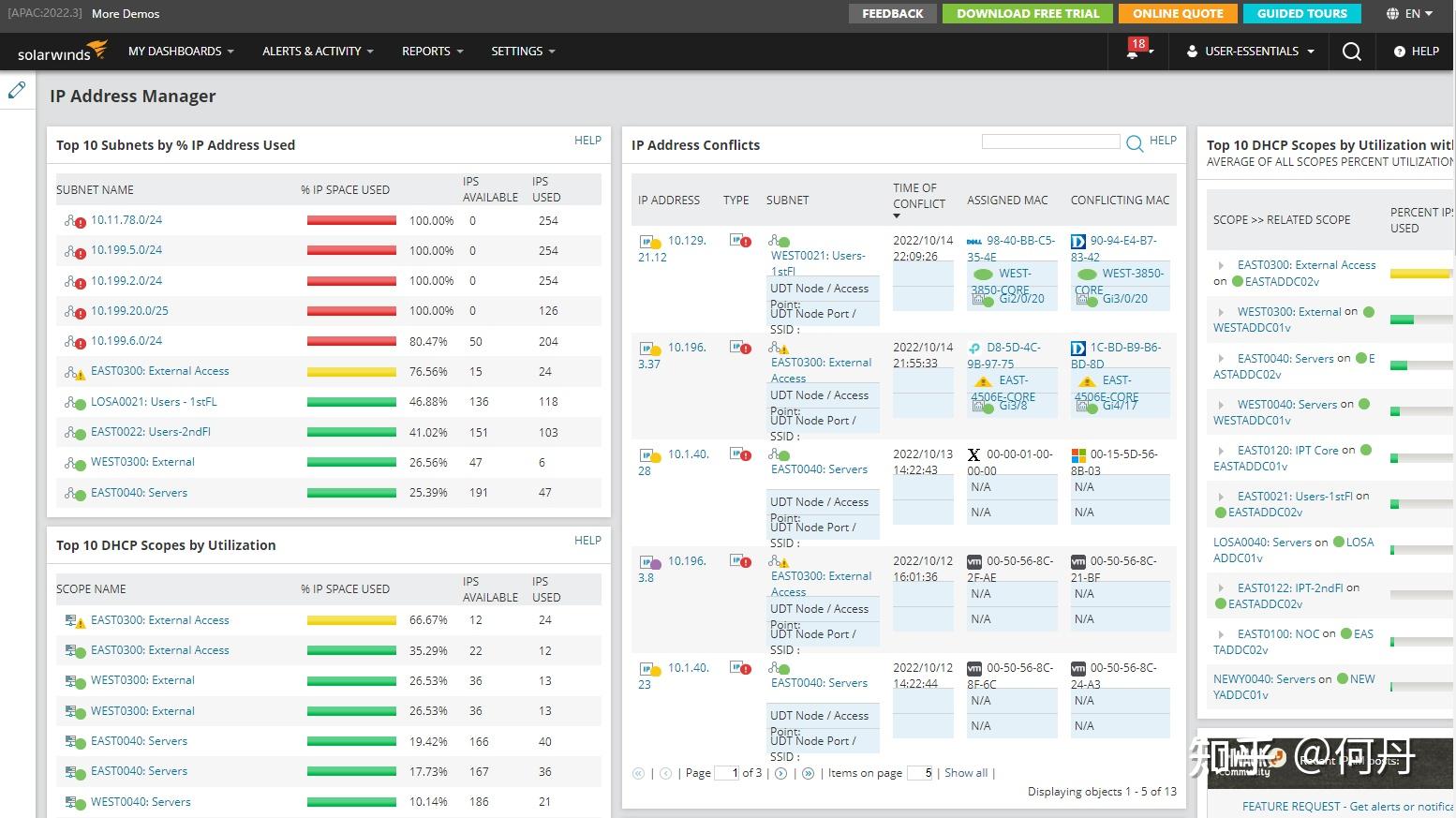This screenshot has width=1456, height=818.
Task: Click subnet status icon for 10.11.78.0/24
Action: point(75,221)
